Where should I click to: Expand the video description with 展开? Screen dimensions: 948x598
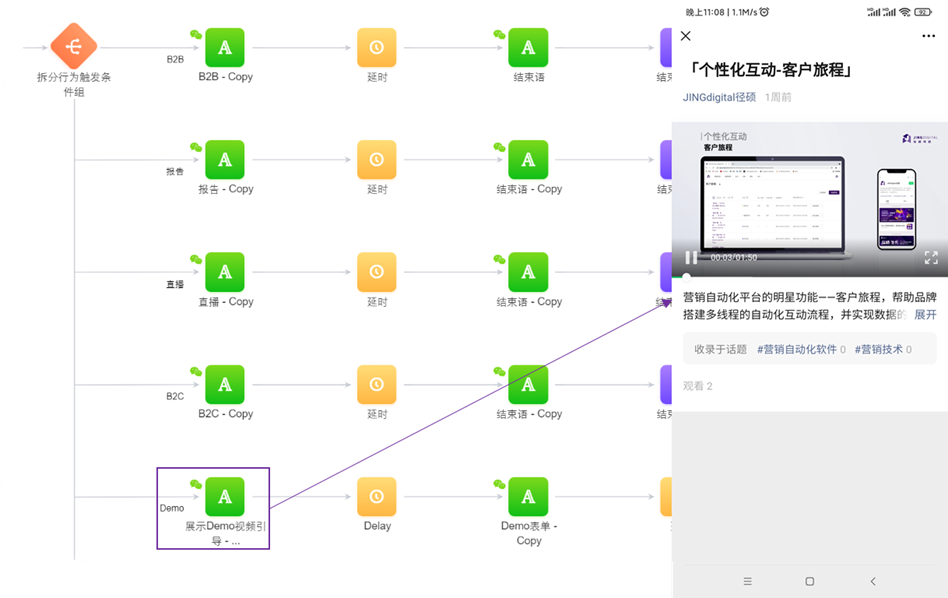[925, 312]
